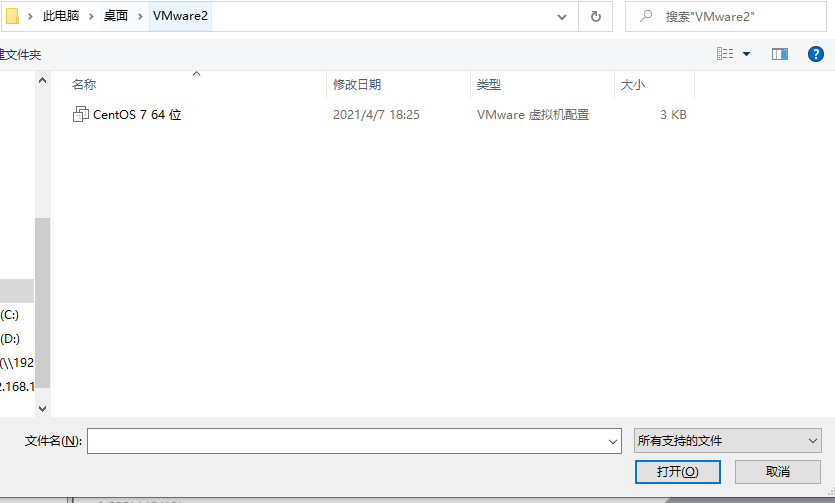This screenshot has width=835, height=503.
Task: Open the 所有支持的文件 file type dropdown
Action: (x=727, y=441)
